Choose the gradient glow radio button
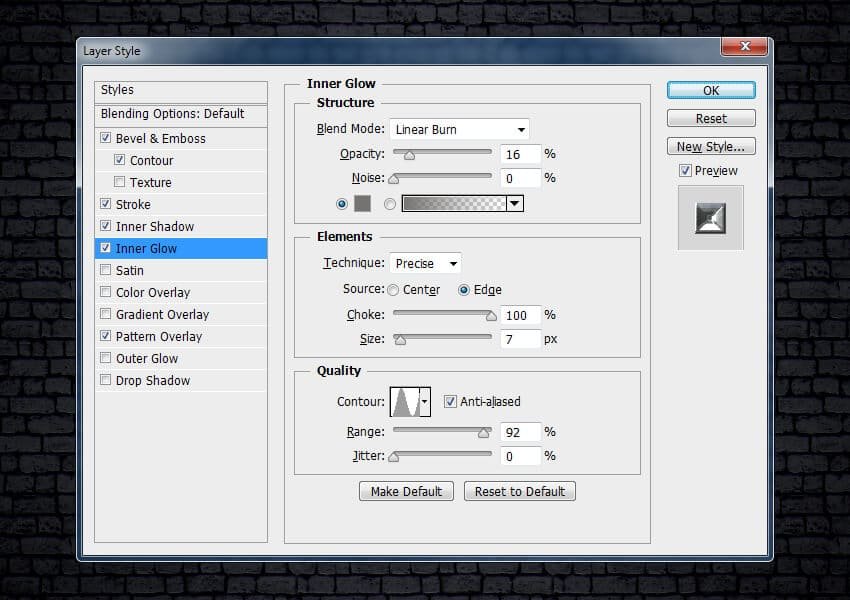 tap(390, 204)
